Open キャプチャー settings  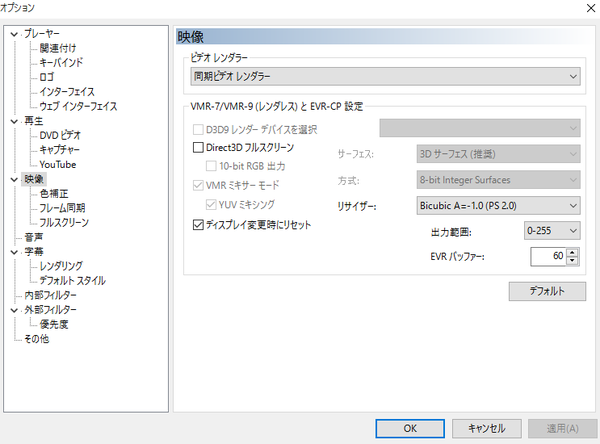coord(59,150)
